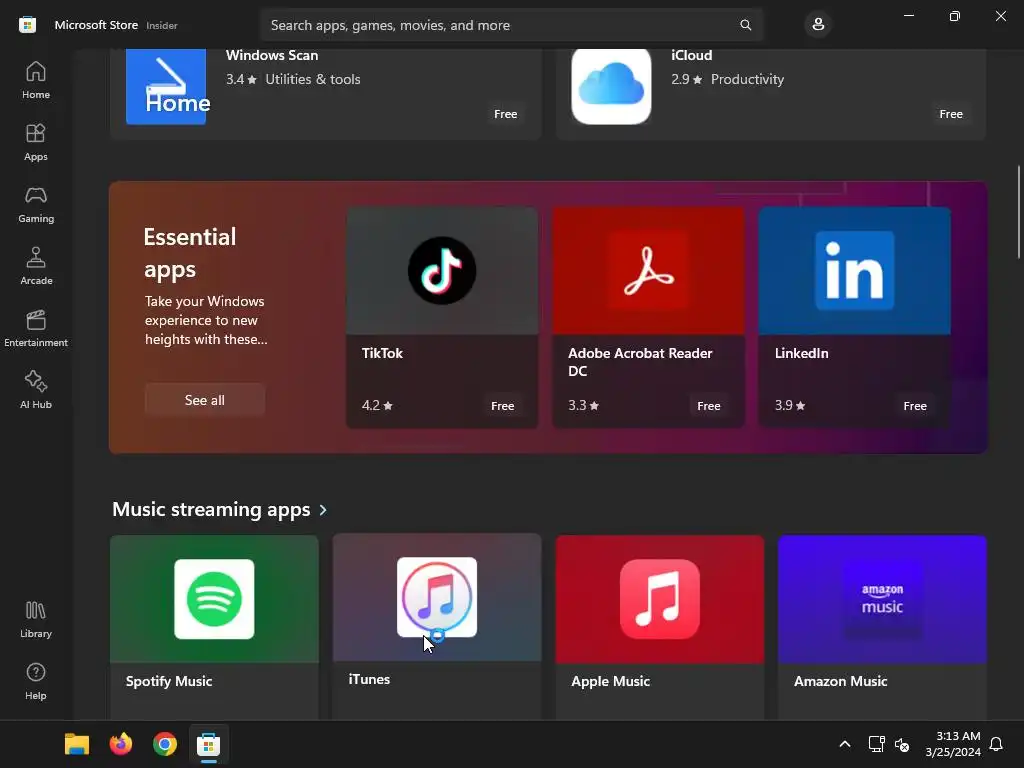The width and height of the screenshot is (1024, 768).
Task: Click the Microsoft Store logo icon
Action: [x=27, y=25]
